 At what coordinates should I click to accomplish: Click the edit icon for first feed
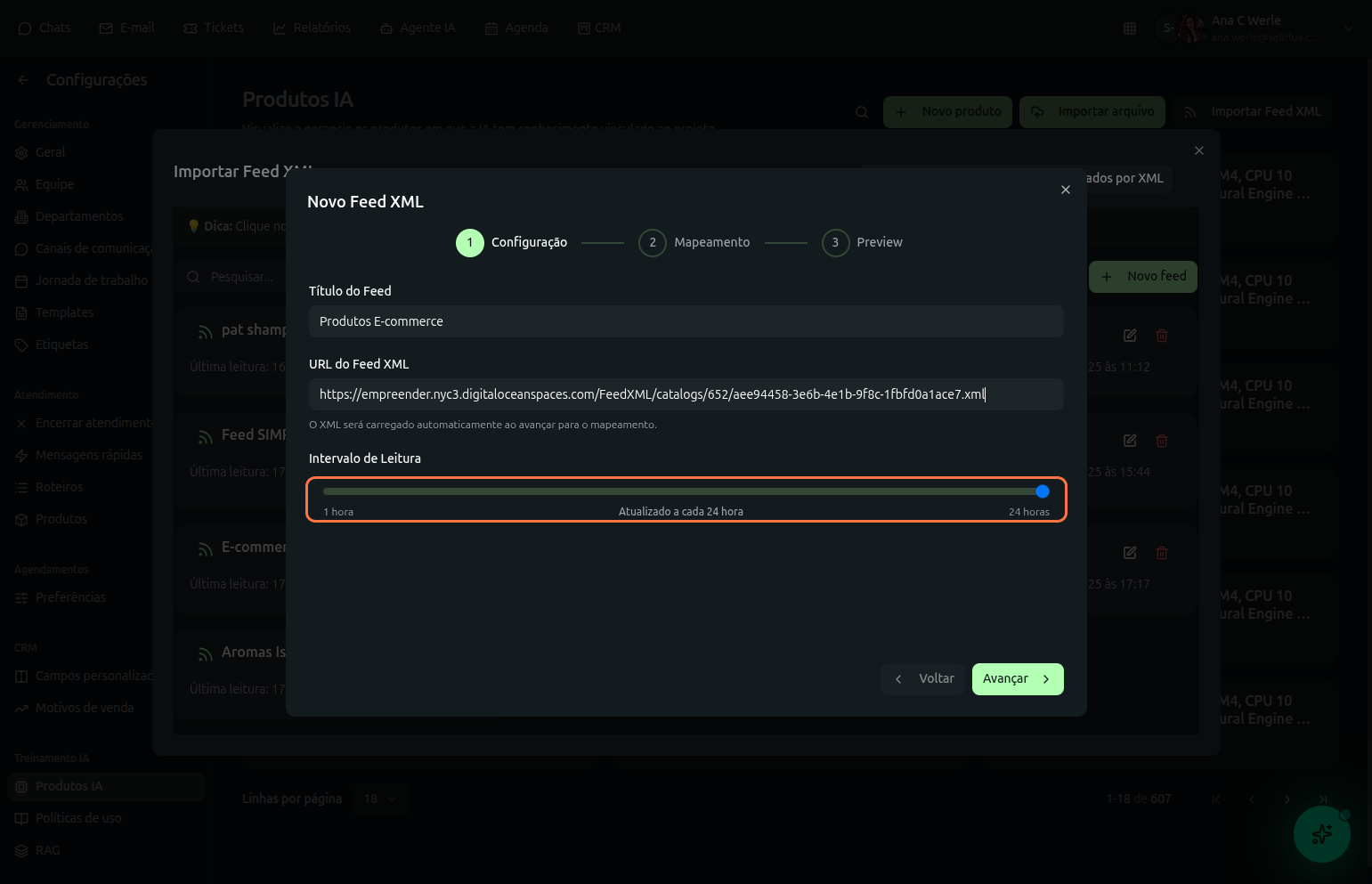tap(1130, 336)
